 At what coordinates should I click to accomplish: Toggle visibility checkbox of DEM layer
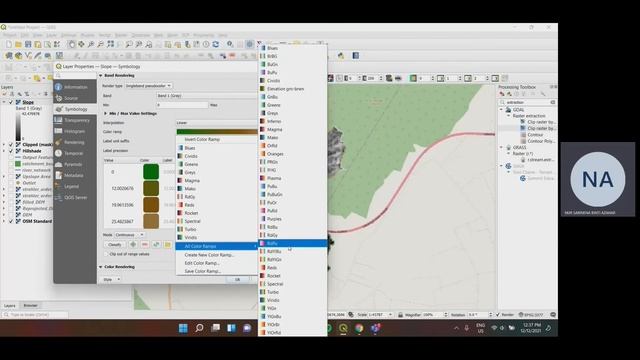point(11,215)
